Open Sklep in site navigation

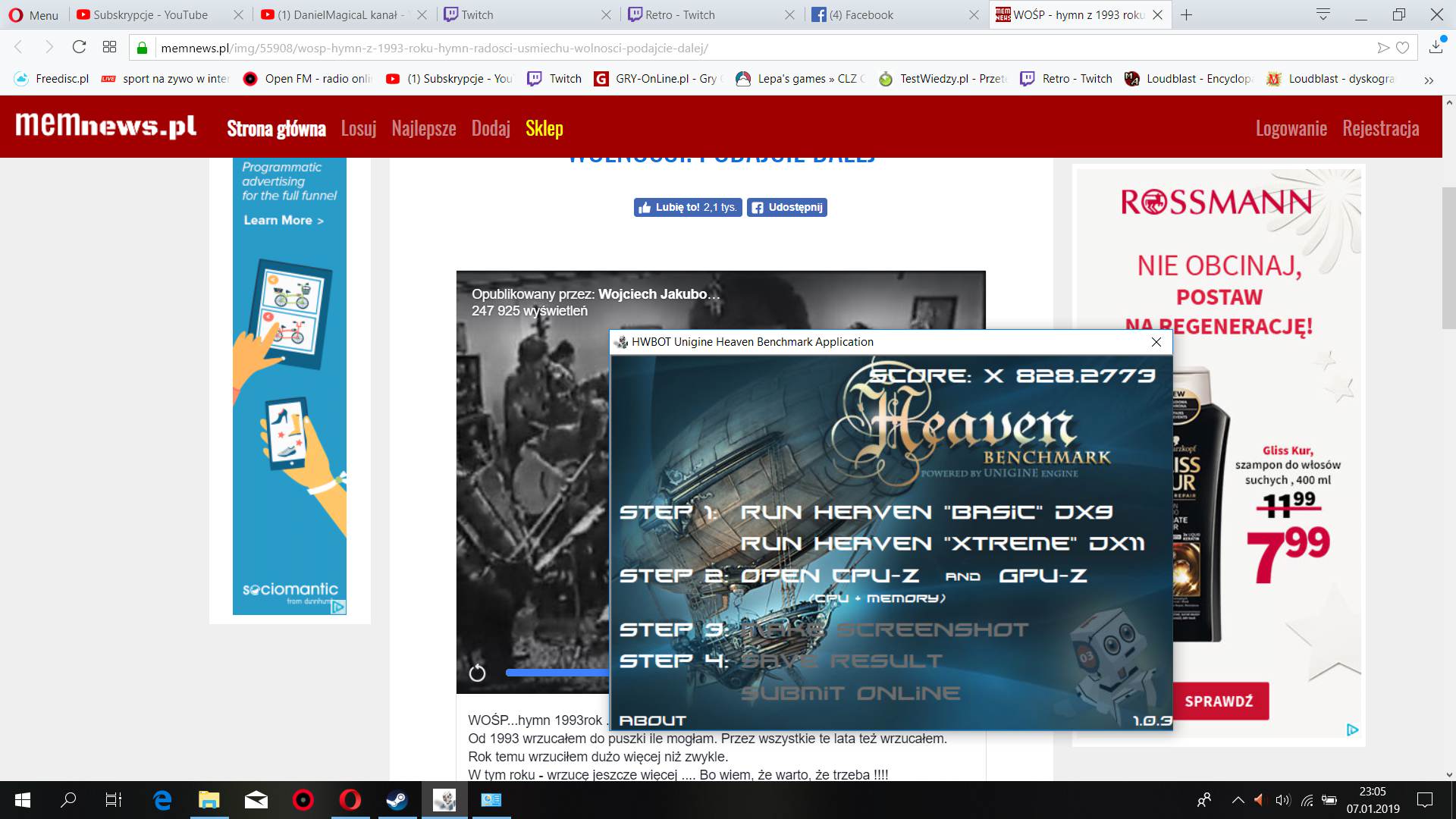(x=544, y=128)
